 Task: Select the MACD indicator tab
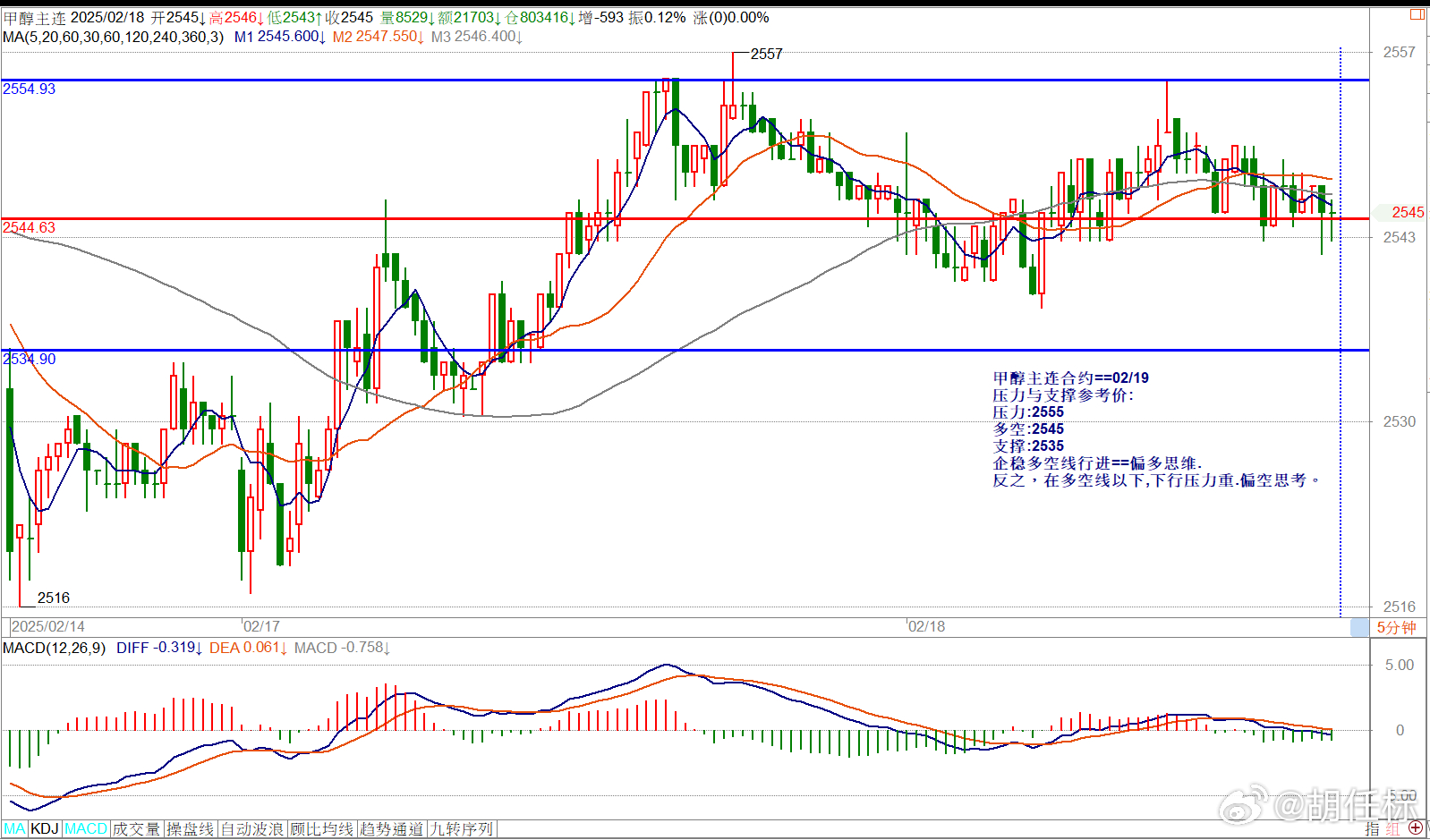click(86, 829)
